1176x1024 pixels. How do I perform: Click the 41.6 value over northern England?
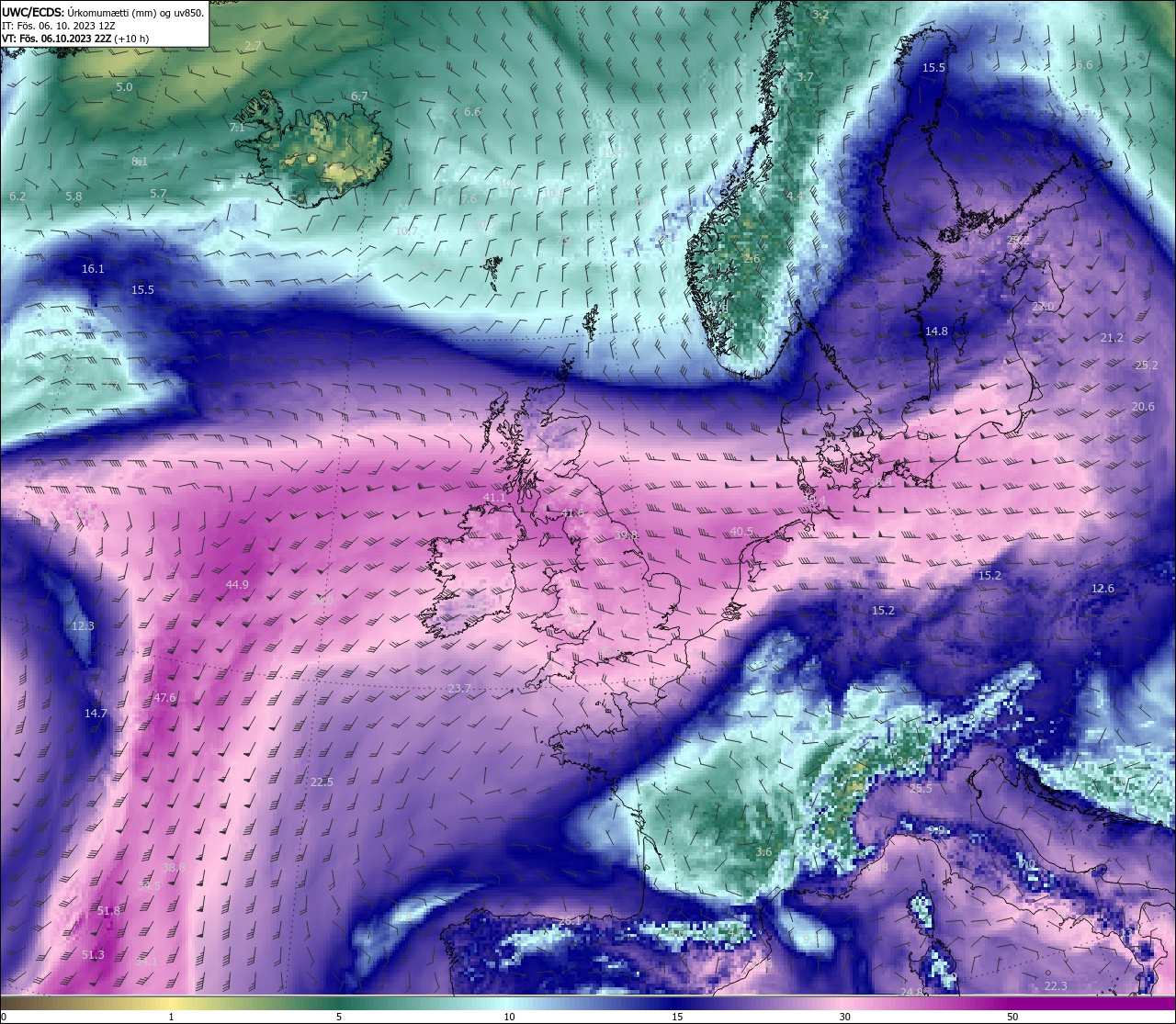click(x=572, y=513)
